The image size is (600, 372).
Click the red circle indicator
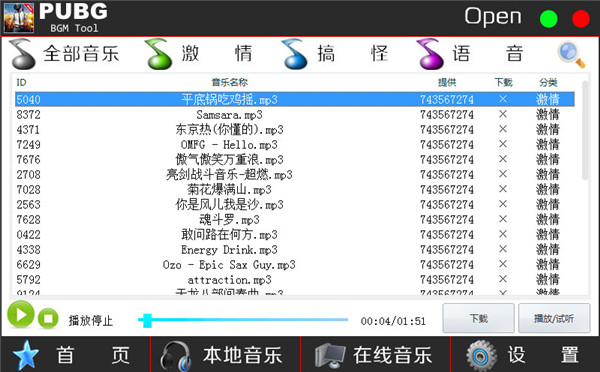(x=580, y=19)
